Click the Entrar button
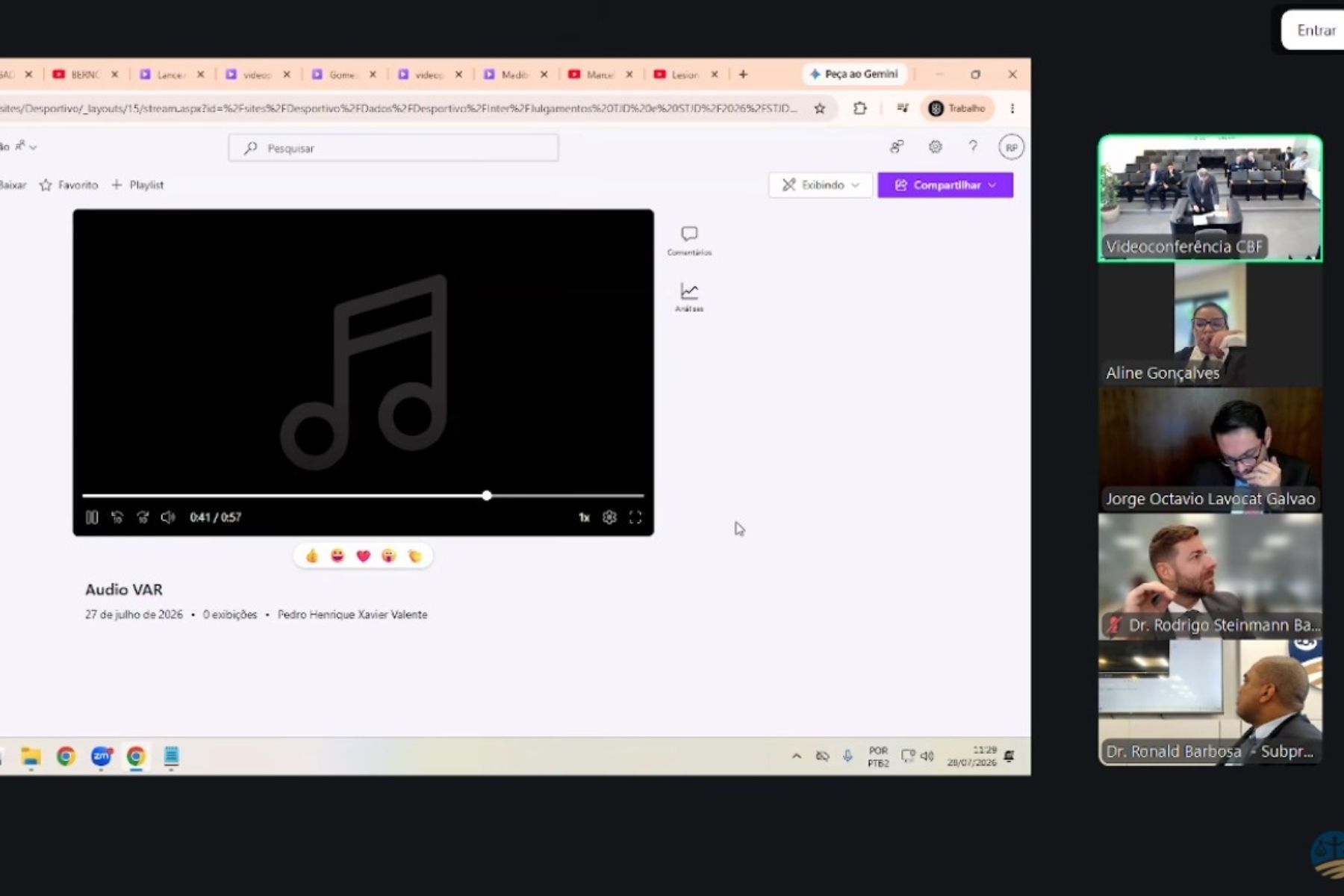The width and height of the screenshot is (1344, 896). tap(1316, 31)
